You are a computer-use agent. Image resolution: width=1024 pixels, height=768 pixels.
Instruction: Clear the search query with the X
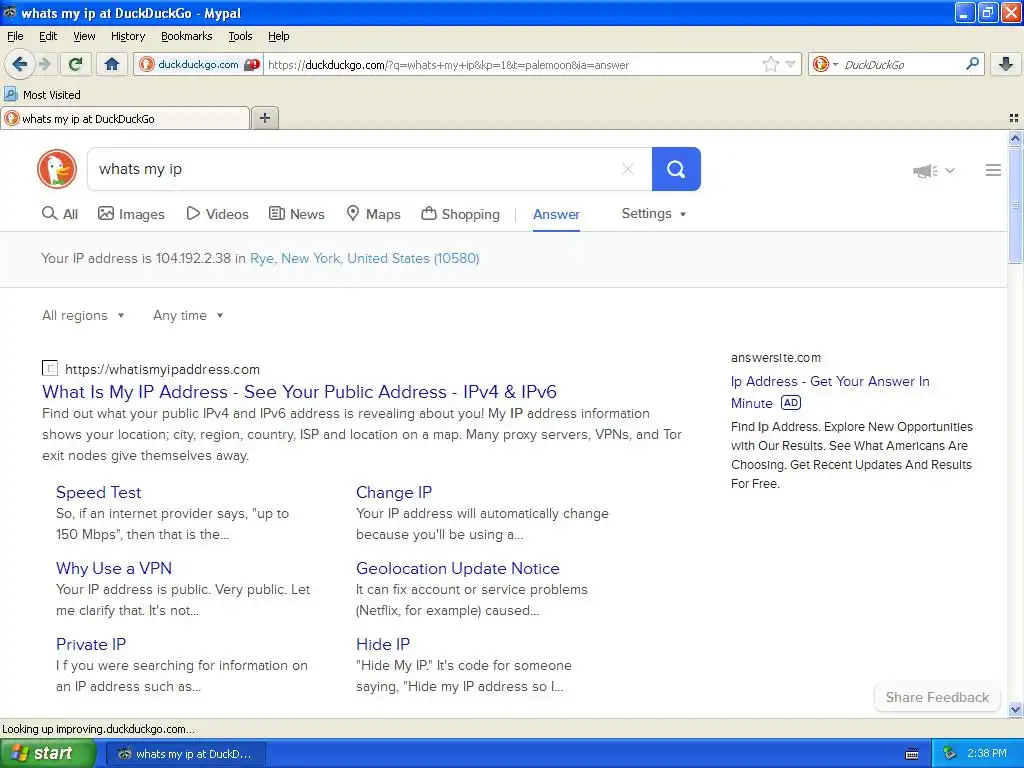(628, 169)
